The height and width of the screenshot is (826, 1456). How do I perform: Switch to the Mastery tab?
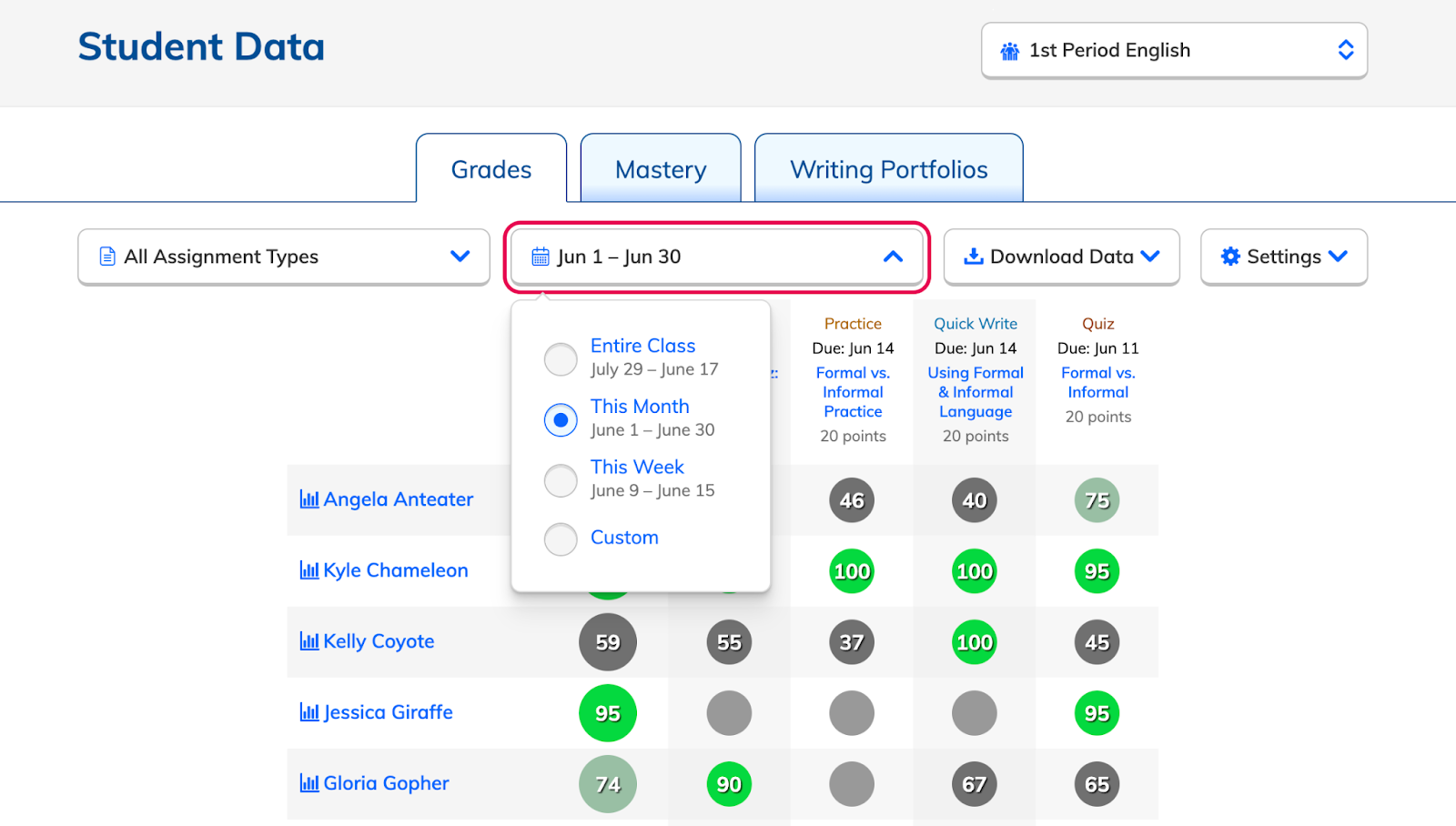(x=661, y=169)
